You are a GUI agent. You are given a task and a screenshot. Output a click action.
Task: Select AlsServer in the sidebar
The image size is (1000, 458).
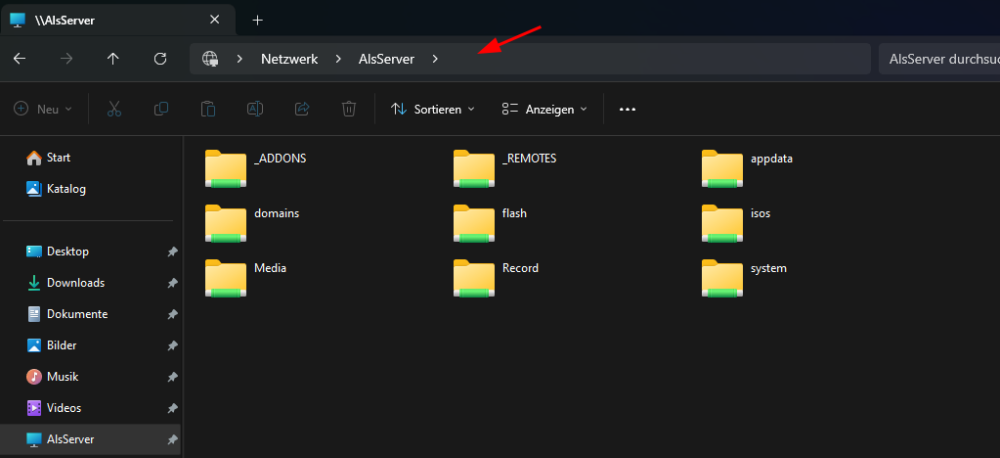pos(91,439)
